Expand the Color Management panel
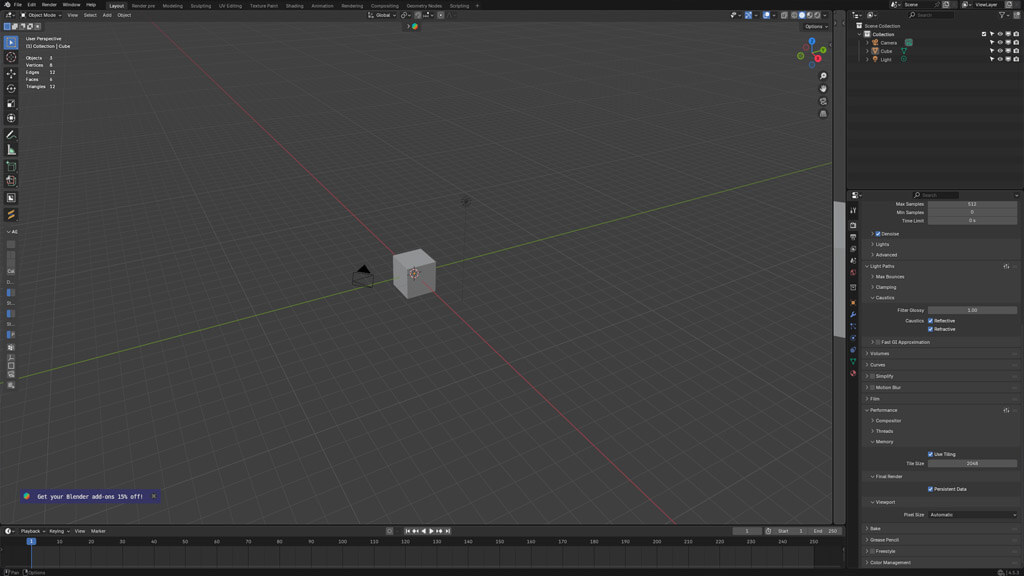The width and height of the screenshot is (1024, 576). 890,562
